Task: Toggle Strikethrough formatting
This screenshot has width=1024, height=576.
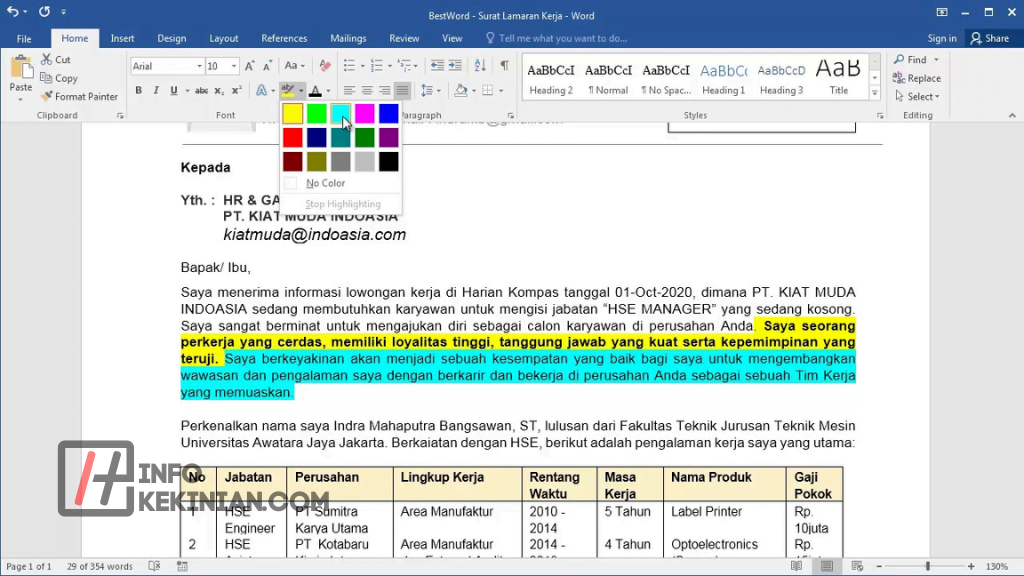Action: click(201, 91)
